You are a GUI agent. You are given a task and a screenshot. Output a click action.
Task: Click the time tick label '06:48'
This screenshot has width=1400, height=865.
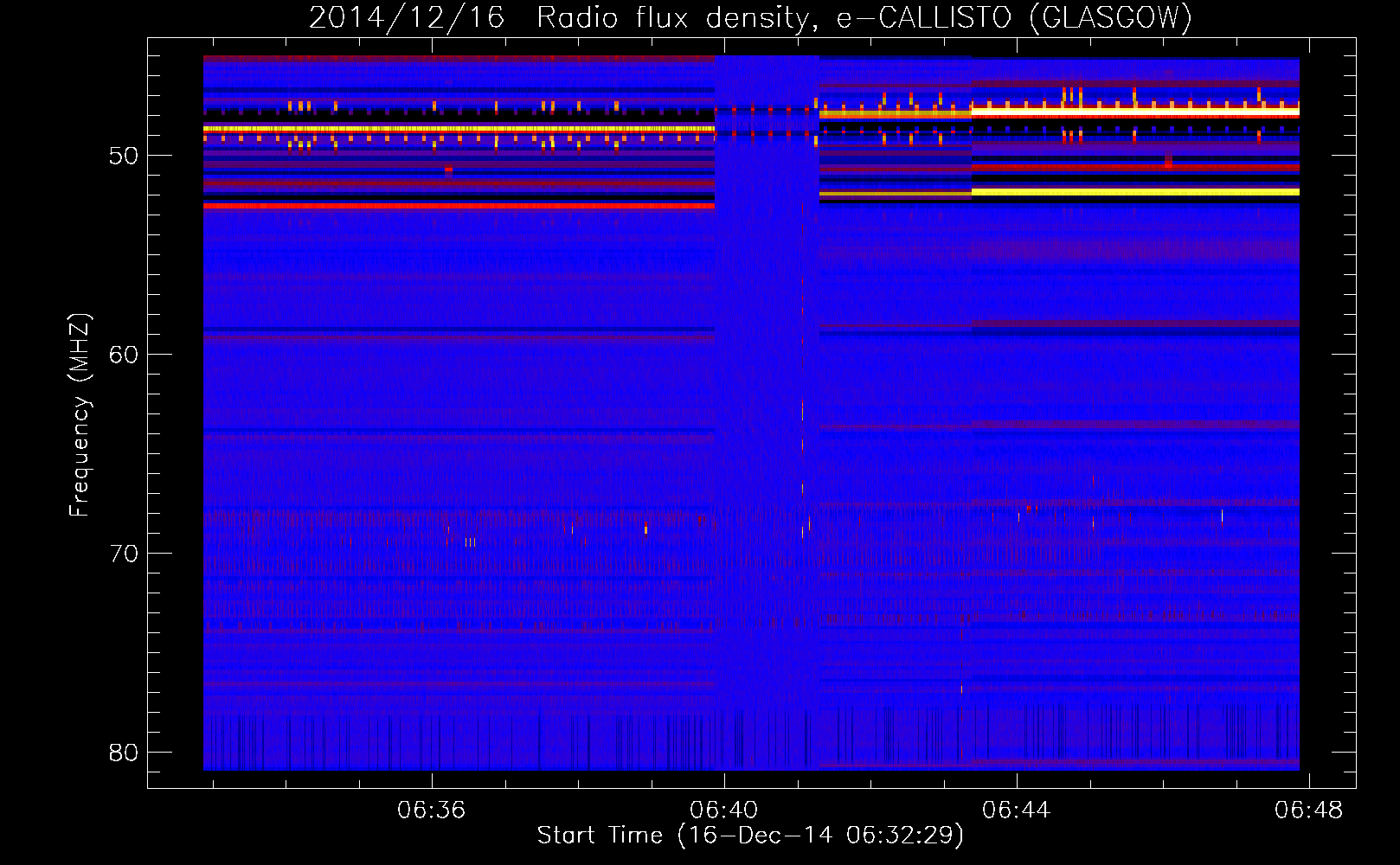pyautogui.click(x=1308, y=811)
